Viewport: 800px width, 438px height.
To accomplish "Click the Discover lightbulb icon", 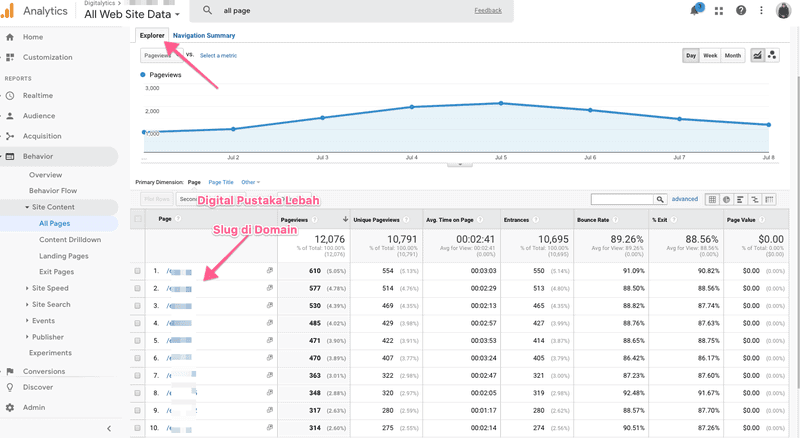I will pyautogui.click(x=10, y=387).
